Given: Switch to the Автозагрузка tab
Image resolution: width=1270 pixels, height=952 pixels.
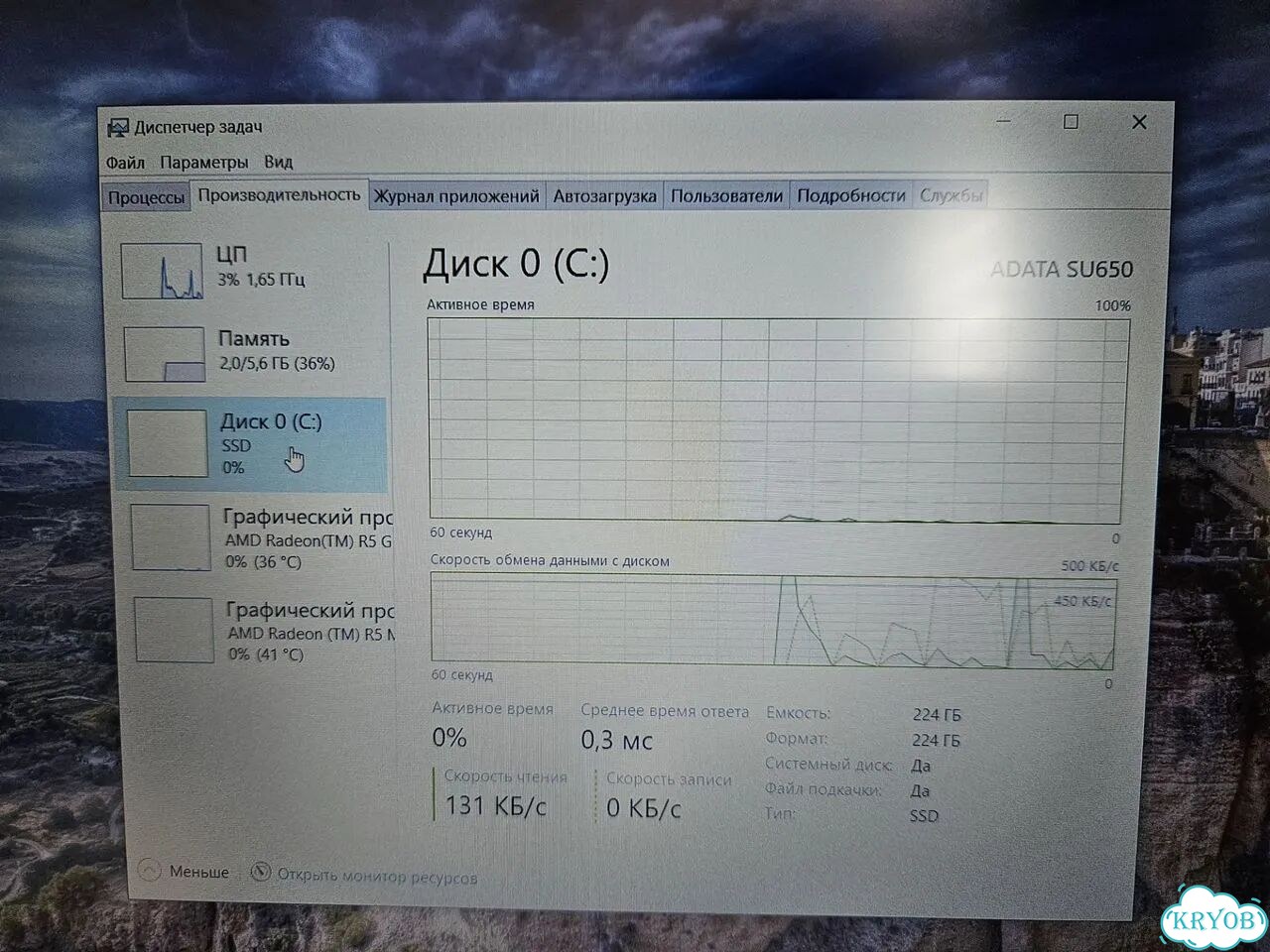Looking at the screenshot, I should tap(604, 196).
